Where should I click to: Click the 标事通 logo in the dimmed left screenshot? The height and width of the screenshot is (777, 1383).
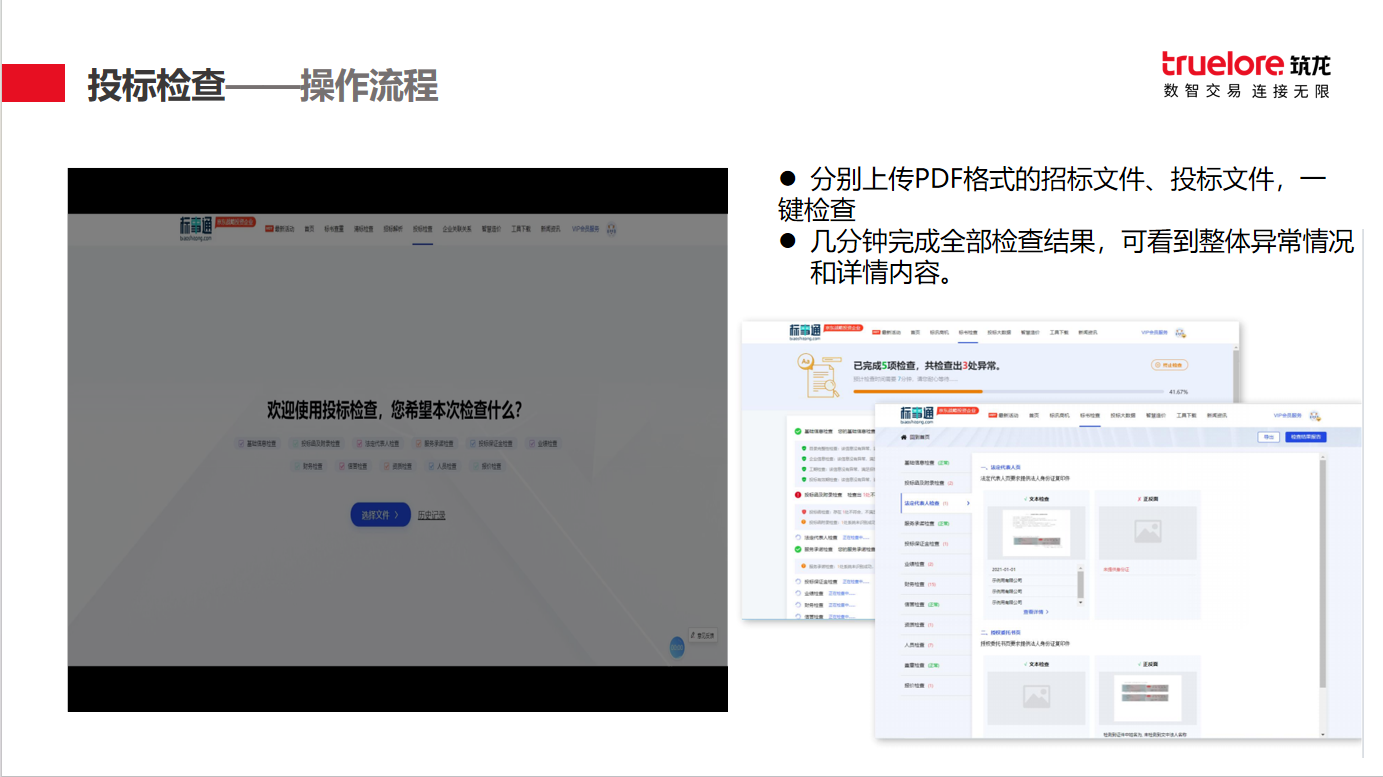[x=195, y=228]
